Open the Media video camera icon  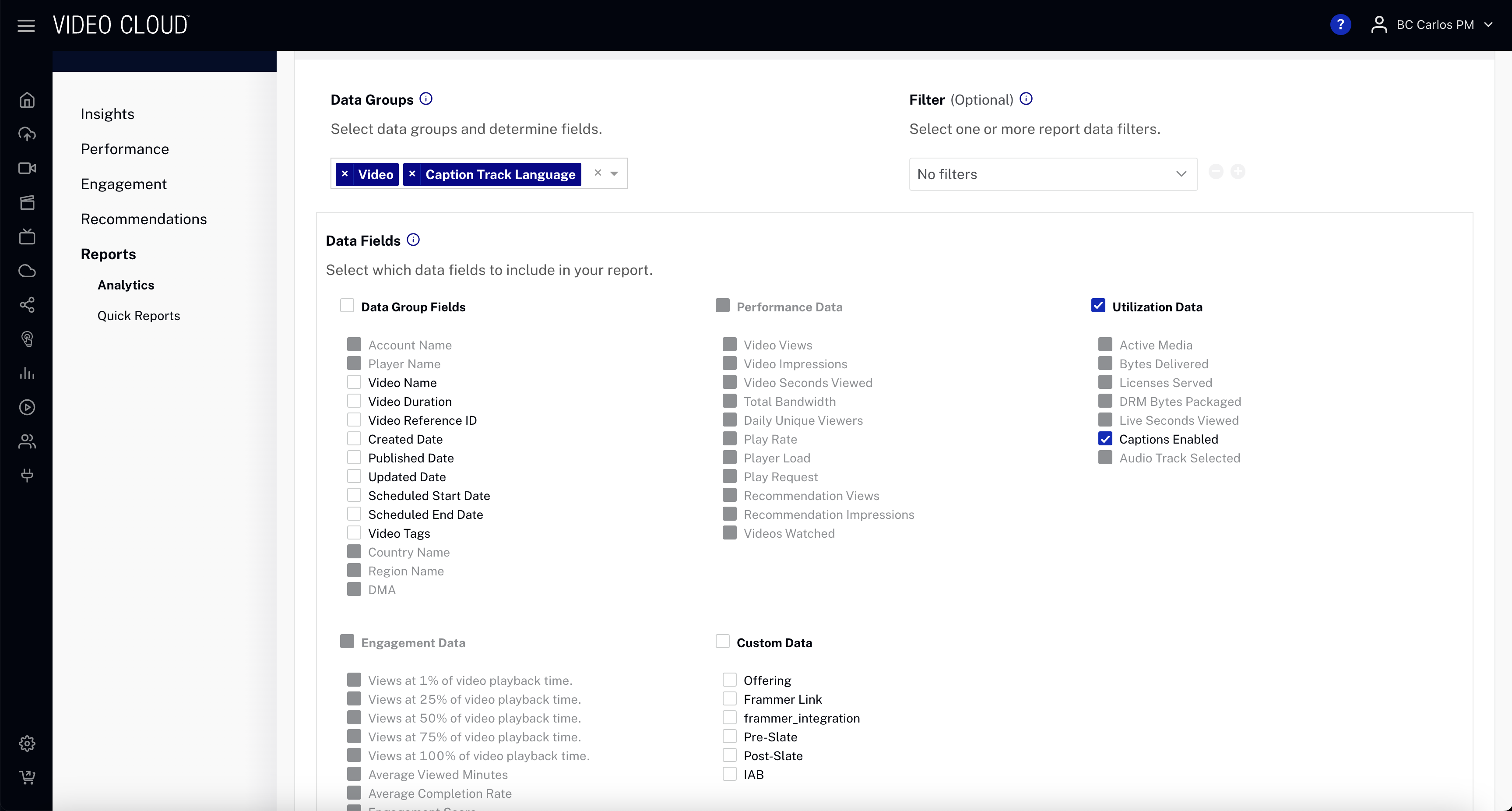(x=27, y=169)
